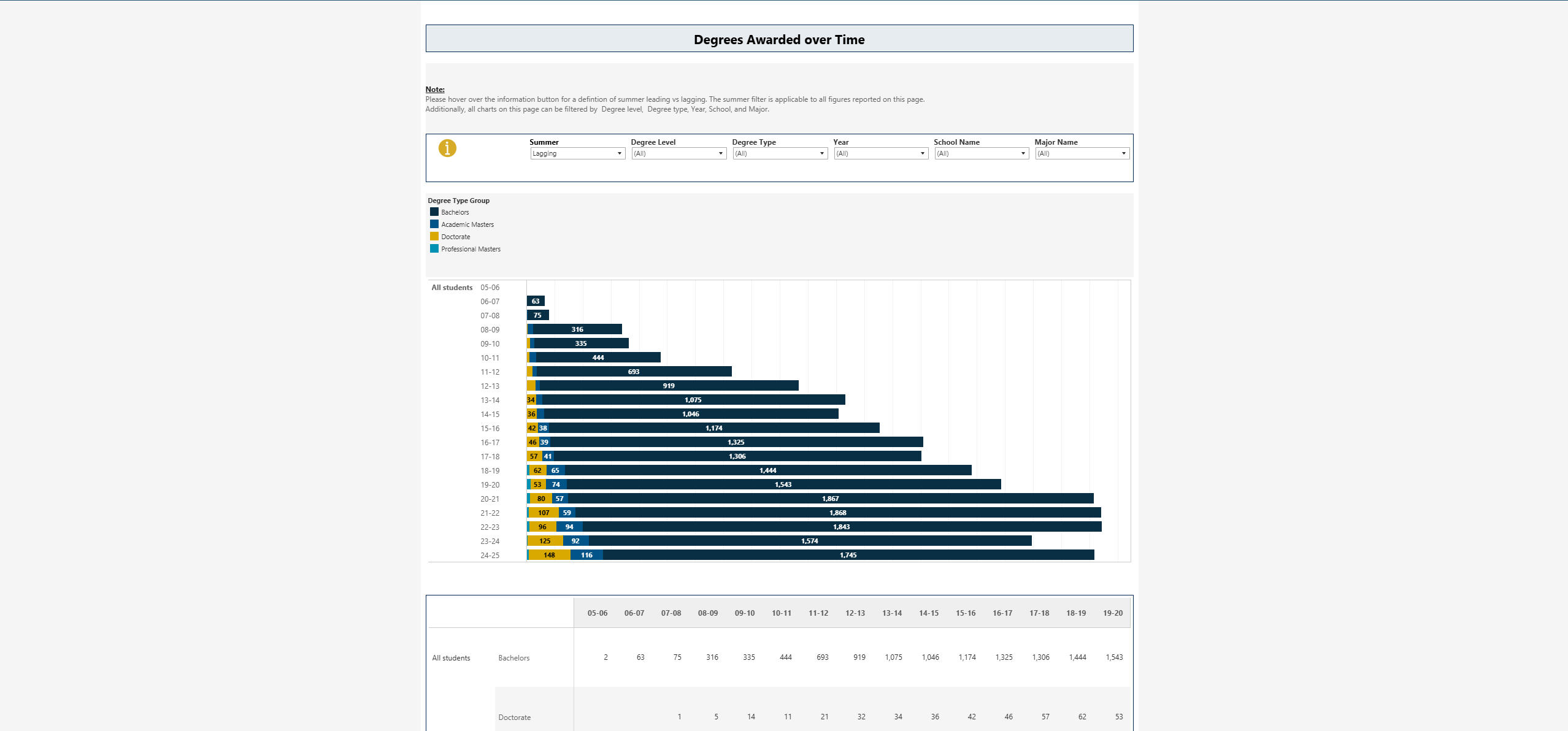Image resolution: width=1568 pixels, height=731 pixels.
Task: Select the 06-07 bar labeled 63
Action: pos(536,301)
